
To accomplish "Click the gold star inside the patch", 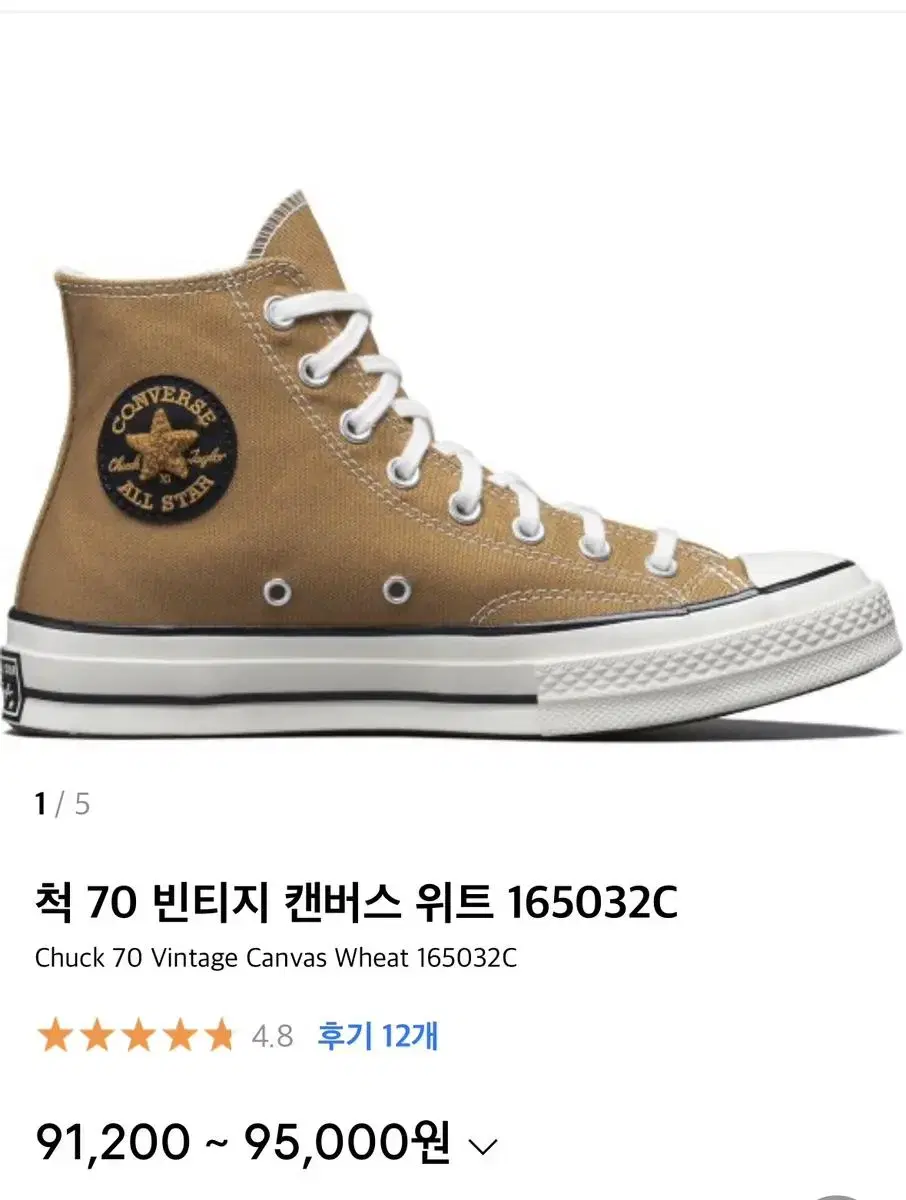I will click(163, 448).
